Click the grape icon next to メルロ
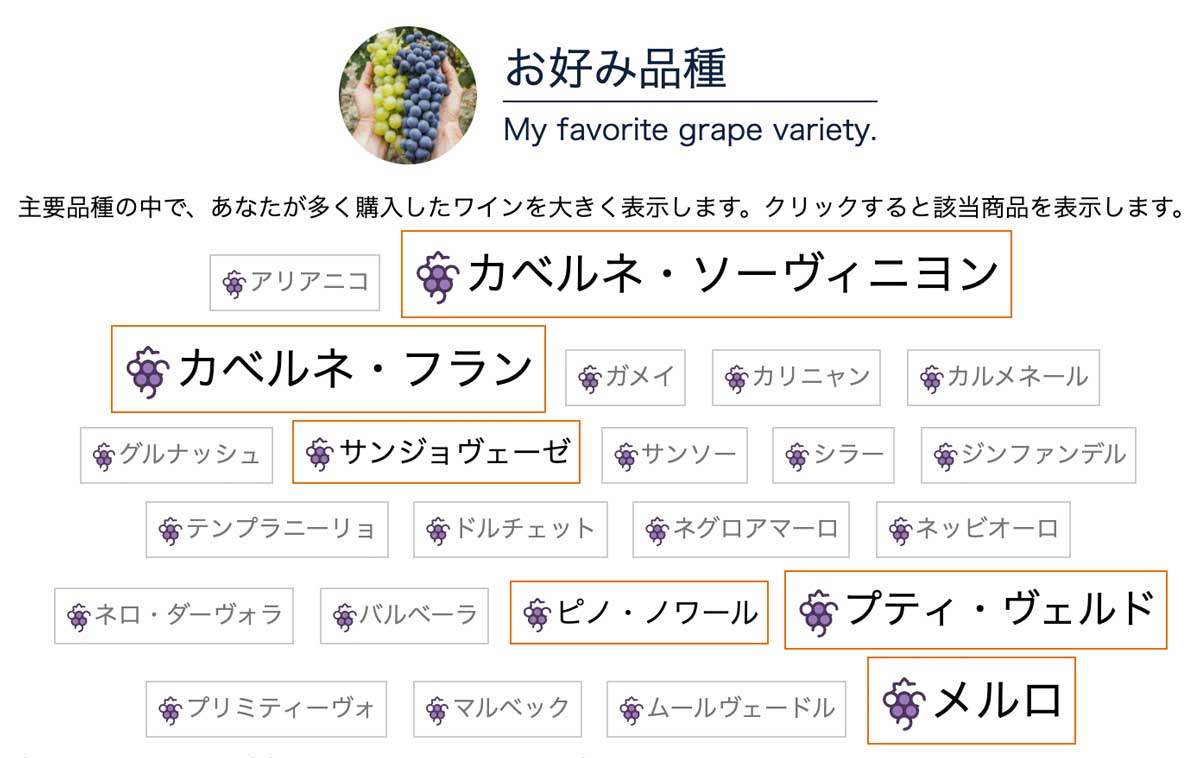 pos(903,702)
